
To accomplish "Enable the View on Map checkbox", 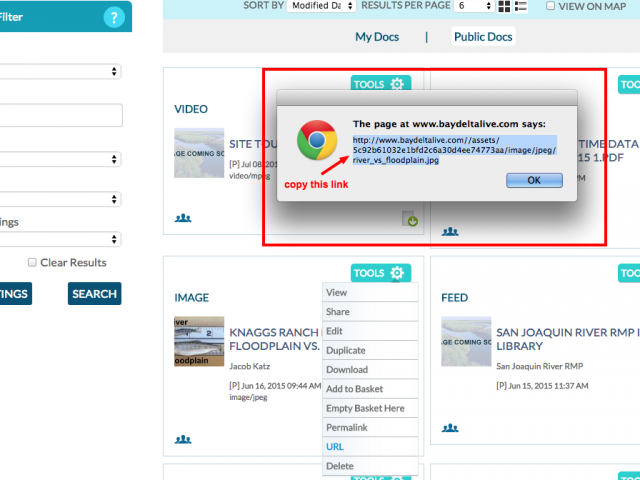I will click(550, 6).
